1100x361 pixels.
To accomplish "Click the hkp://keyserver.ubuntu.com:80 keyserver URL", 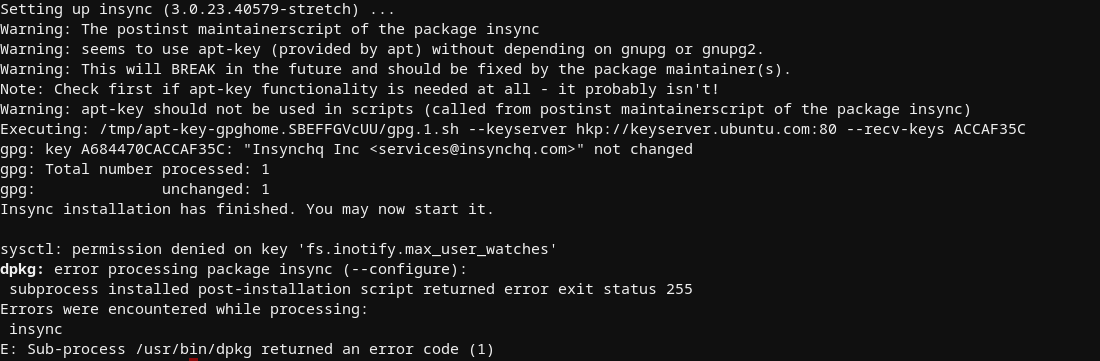I will tap(706, 130).
